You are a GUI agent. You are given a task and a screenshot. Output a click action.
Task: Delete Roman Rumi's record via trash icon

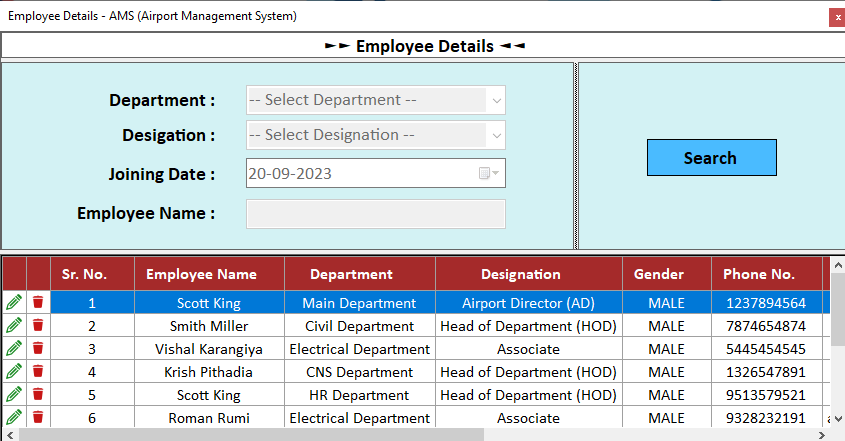coord(38,418)
